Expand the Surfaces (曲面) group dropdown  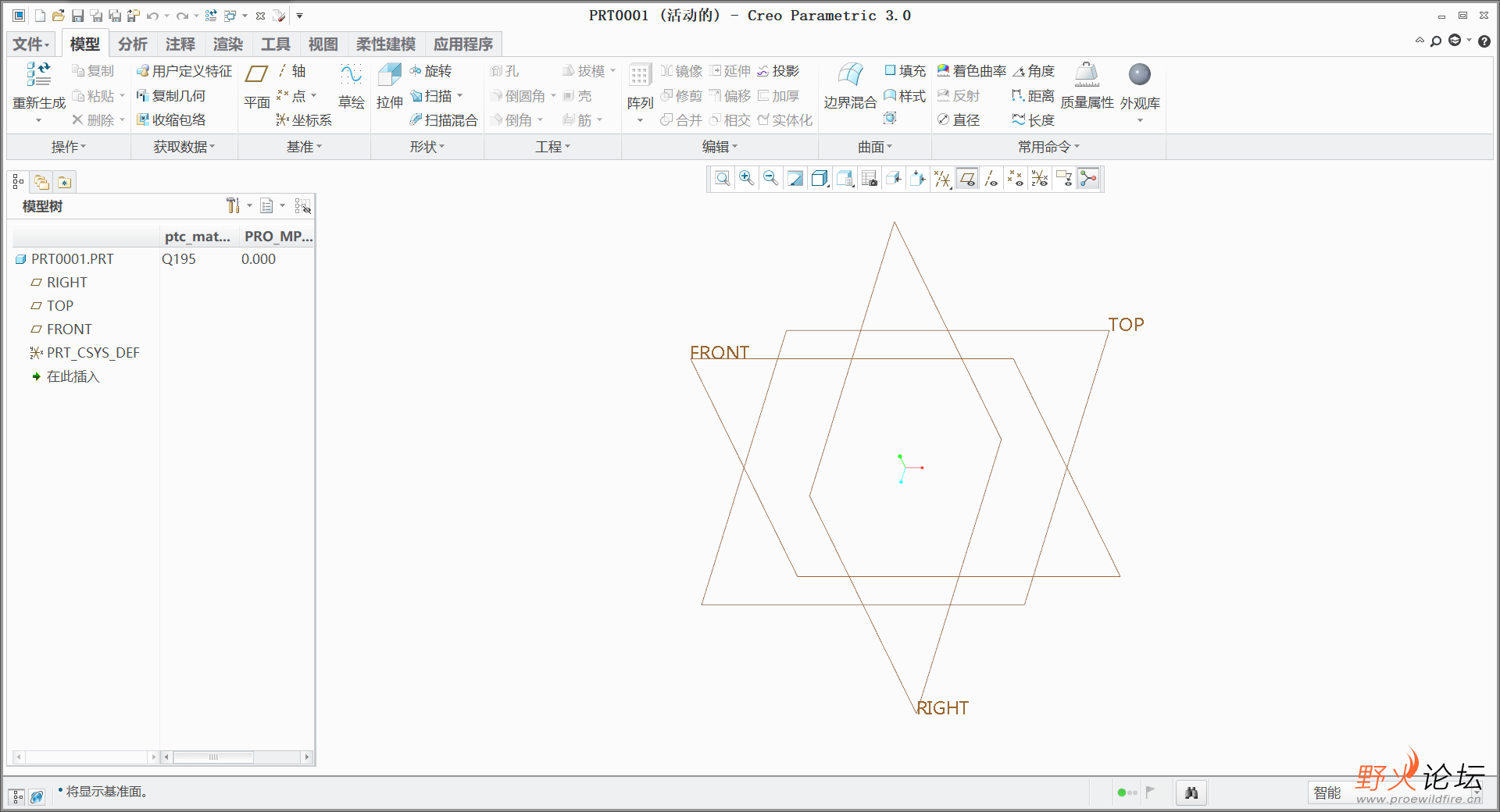(875, 147)
